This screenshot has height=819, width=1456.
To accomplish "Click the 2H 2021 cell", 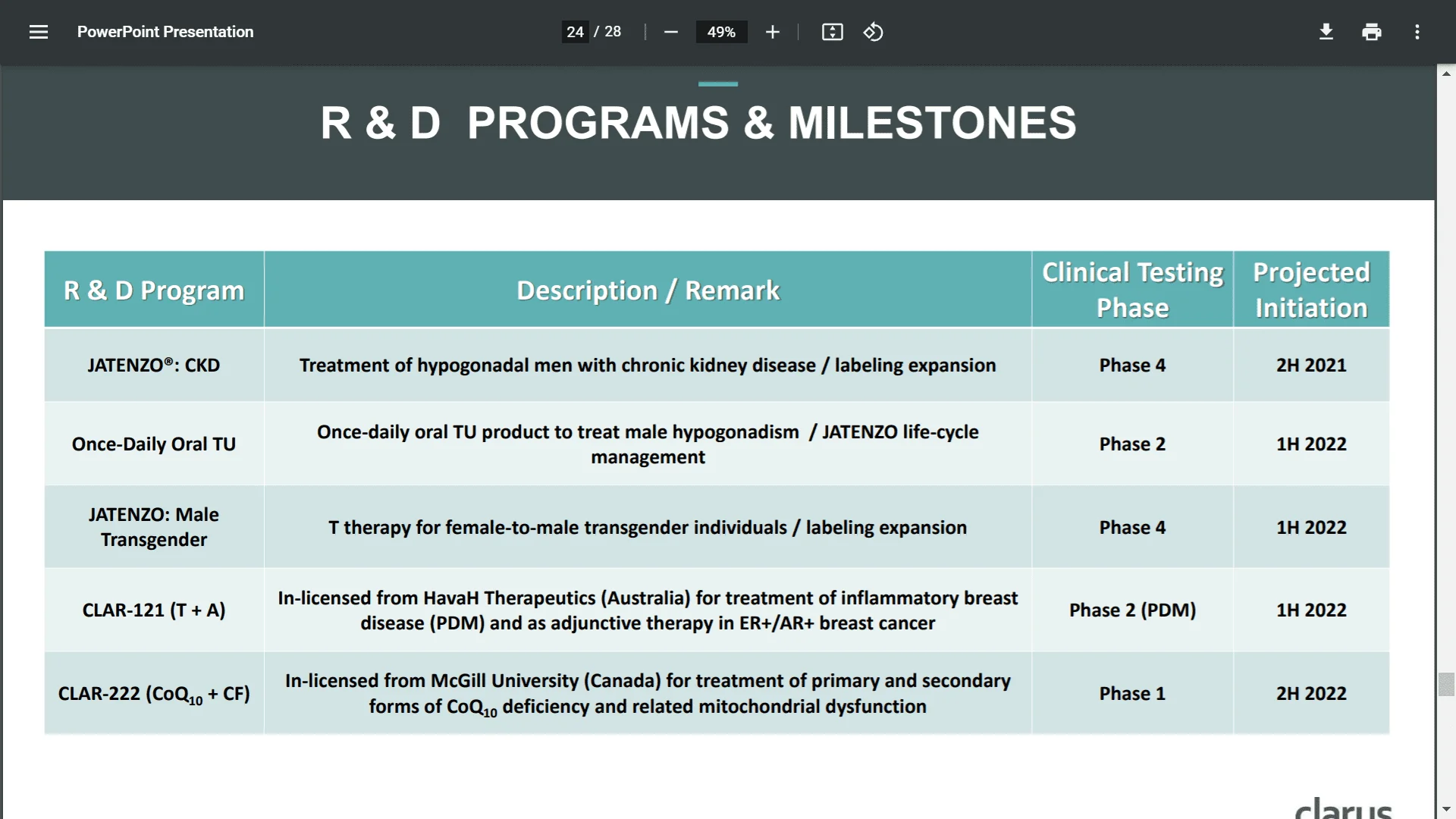I will point(1311,365).
